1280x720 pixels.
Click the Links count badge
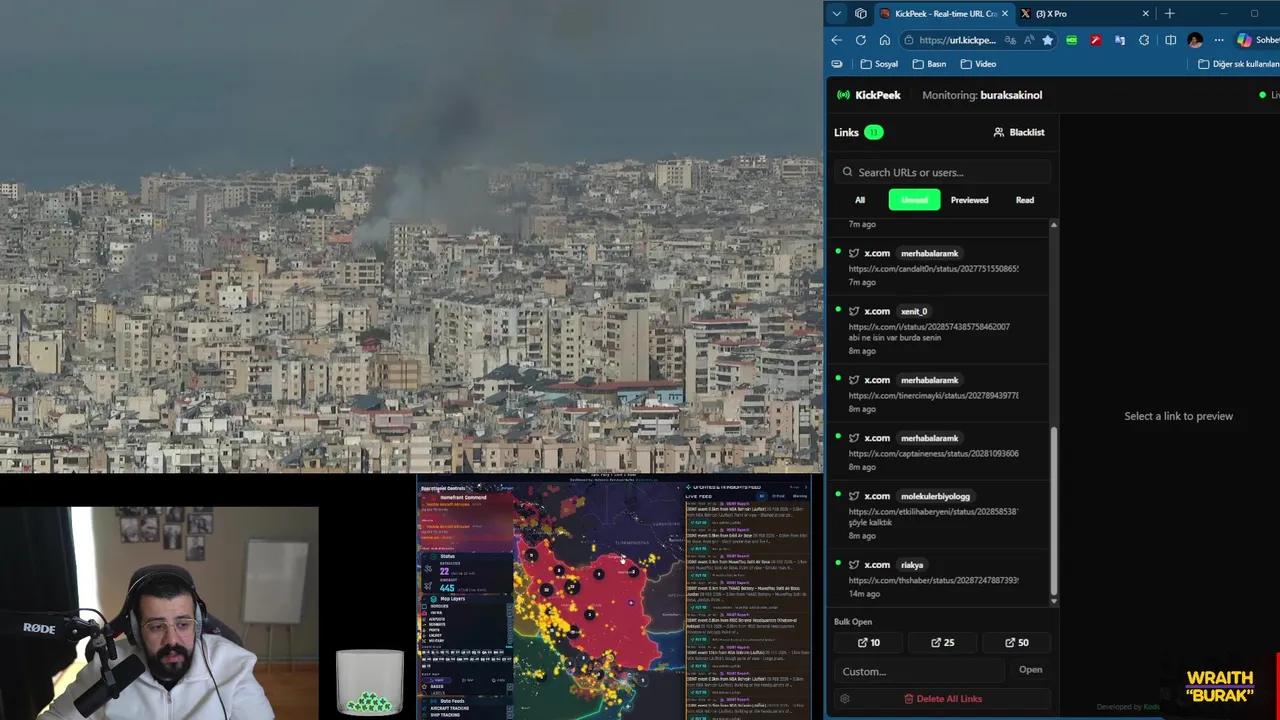873,132
